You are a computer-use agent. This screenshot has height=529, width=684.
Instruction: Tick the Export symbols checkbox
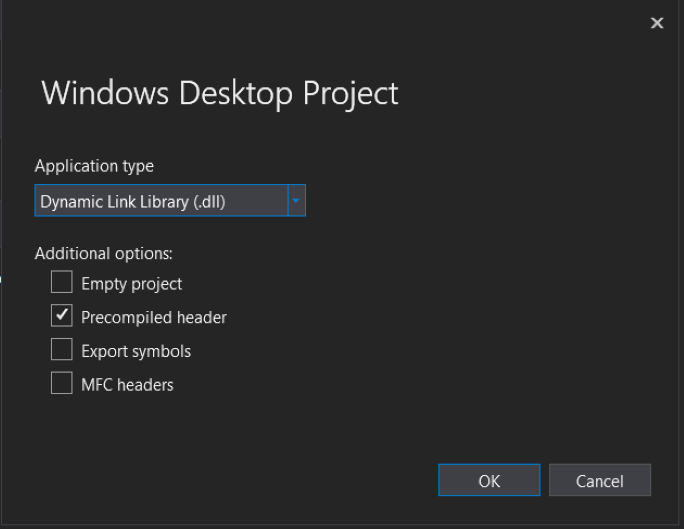click(62, 349)
